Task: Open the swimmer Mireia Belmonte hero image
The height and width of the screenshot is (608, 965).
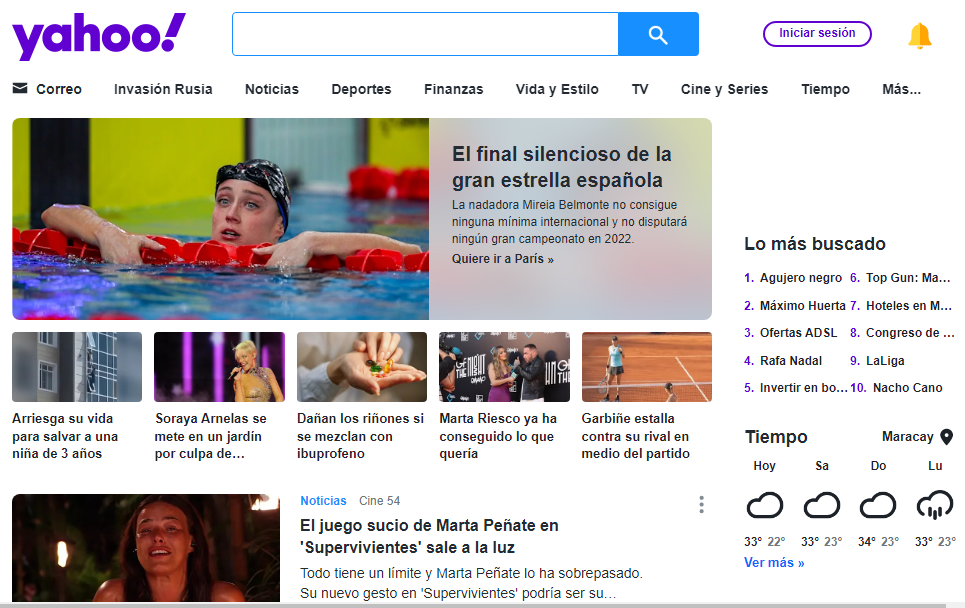Action: click(220, 219)
